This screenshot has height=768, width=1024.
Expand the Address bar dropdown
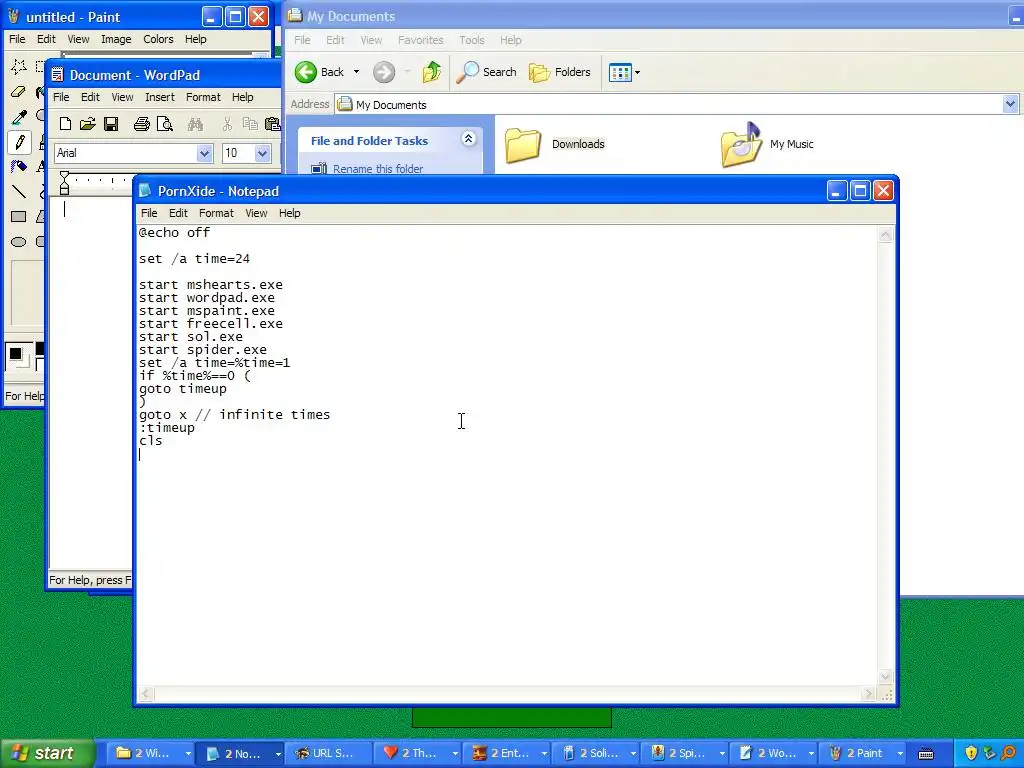1010,104
